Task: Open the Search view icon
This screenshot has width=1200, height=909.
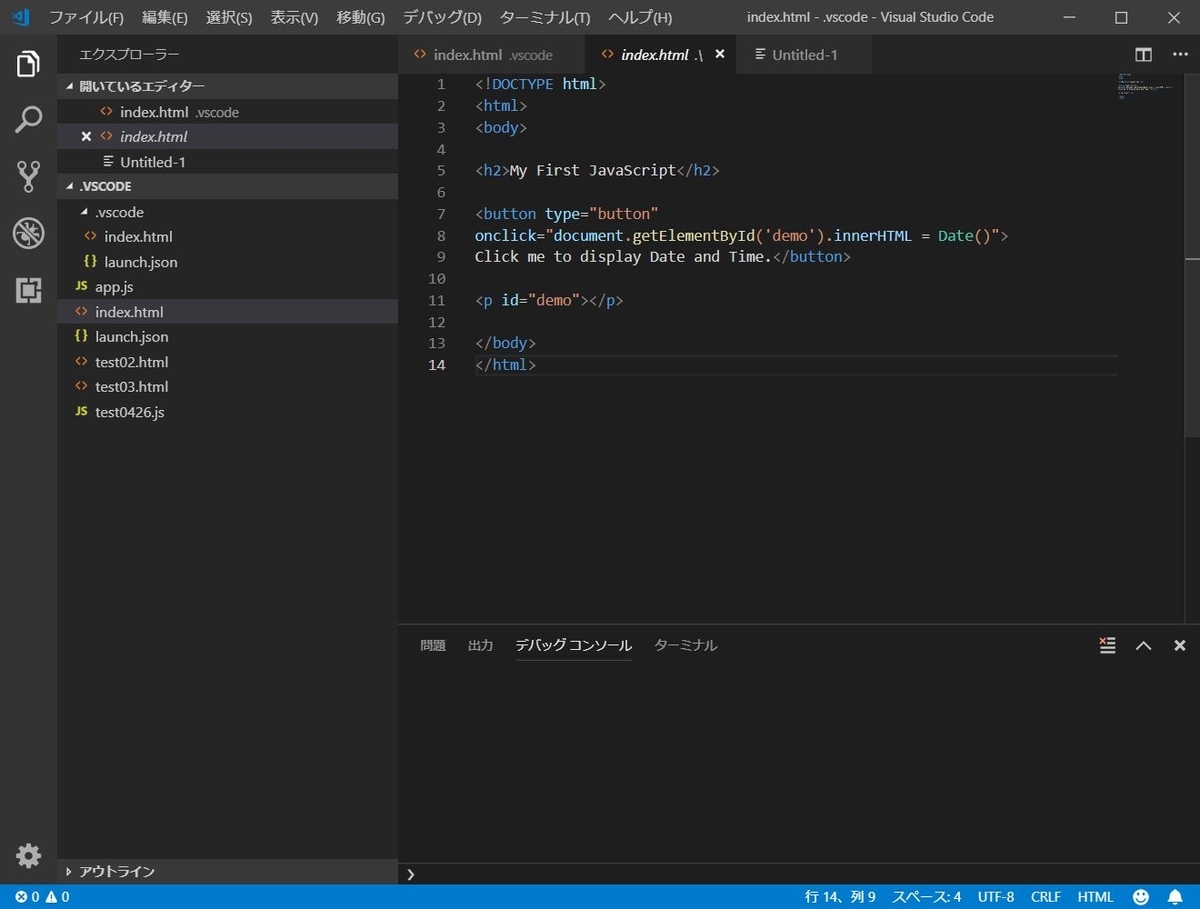Action: tap(28, 120)
